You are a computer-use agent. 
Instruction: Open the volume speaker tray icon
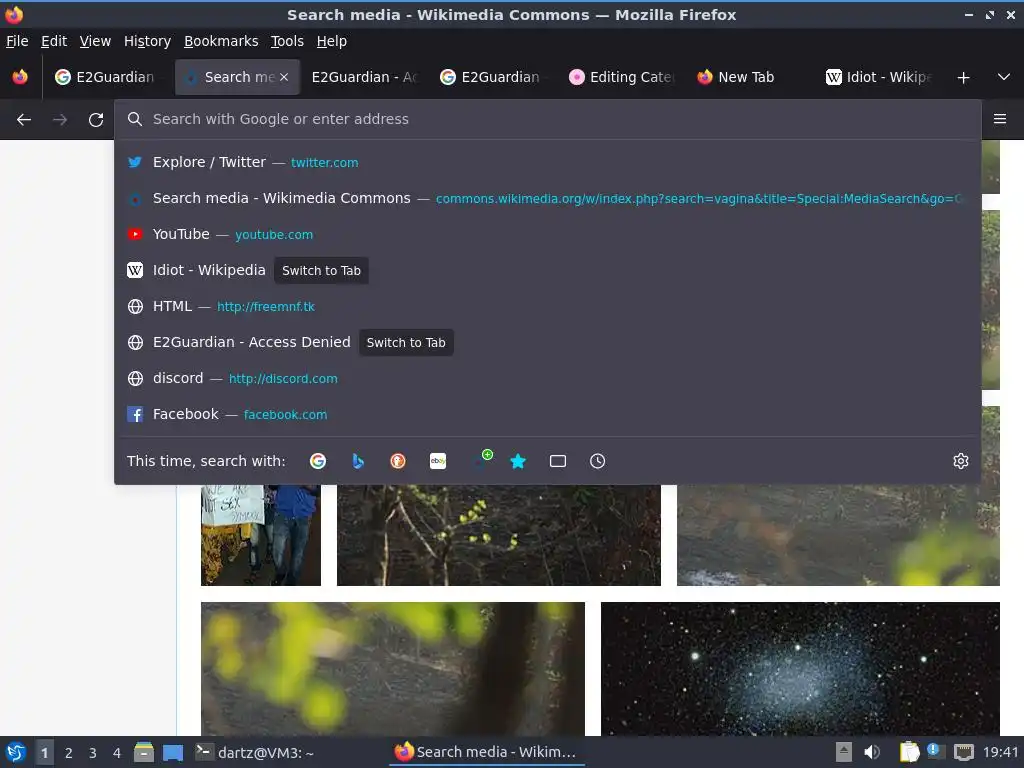[x=872, y=752]
